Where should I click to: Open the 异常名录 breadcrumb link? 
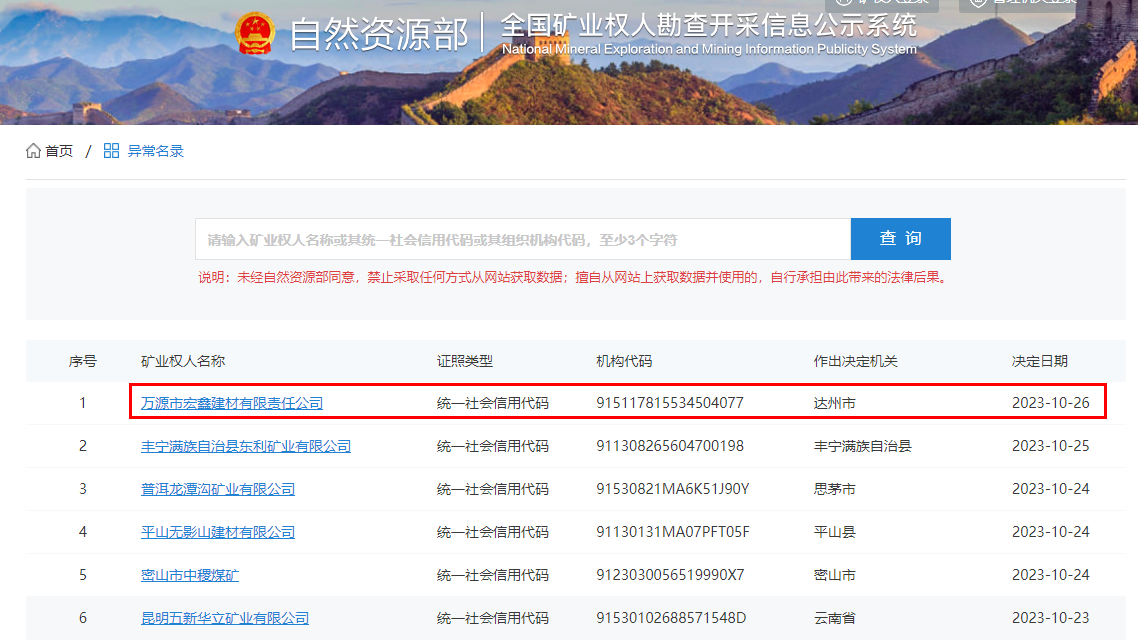click(155, 151)
